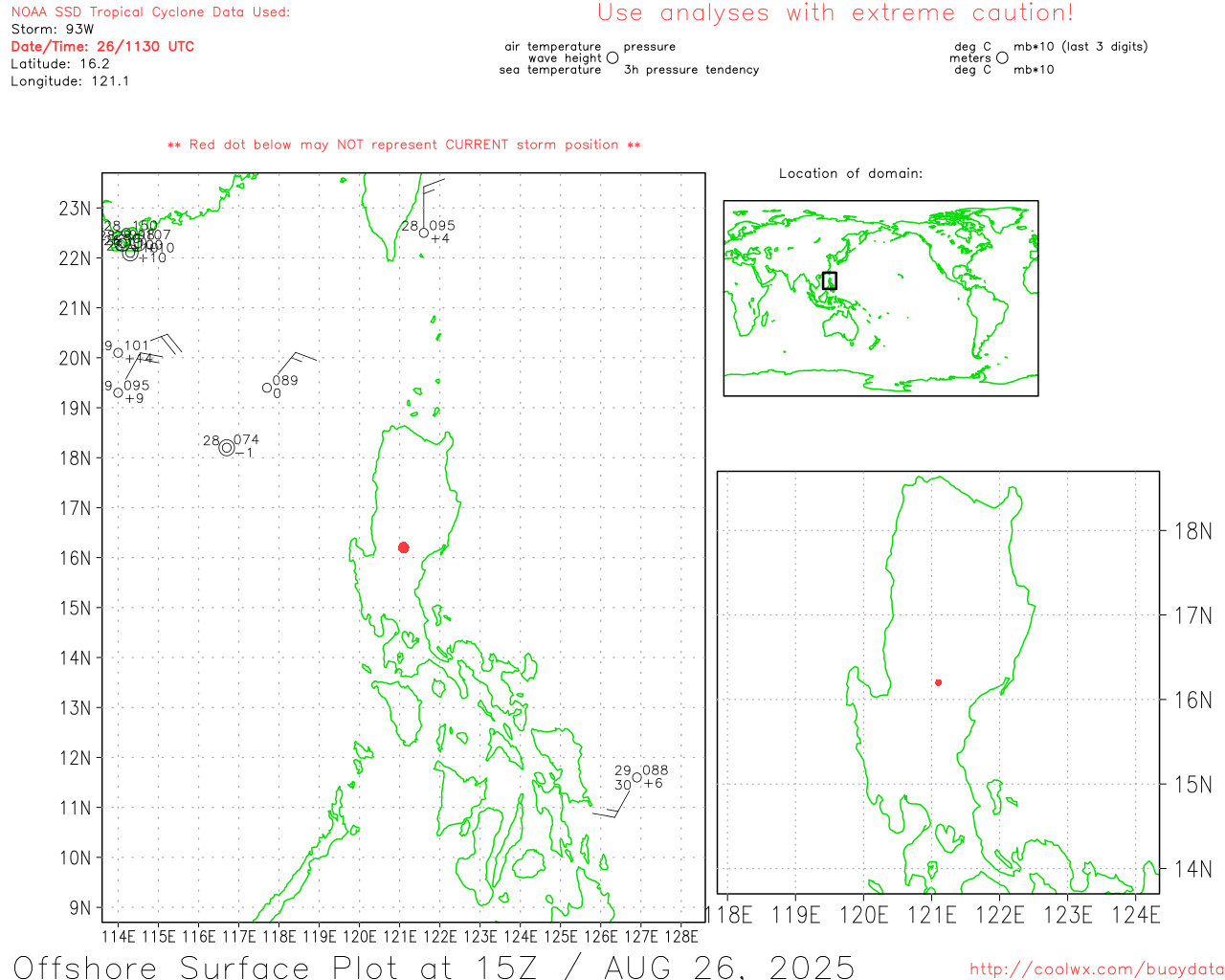Click the red 'Red dot below may NOT represent' notice
The image size is (1225, 980).
[404, 145]
